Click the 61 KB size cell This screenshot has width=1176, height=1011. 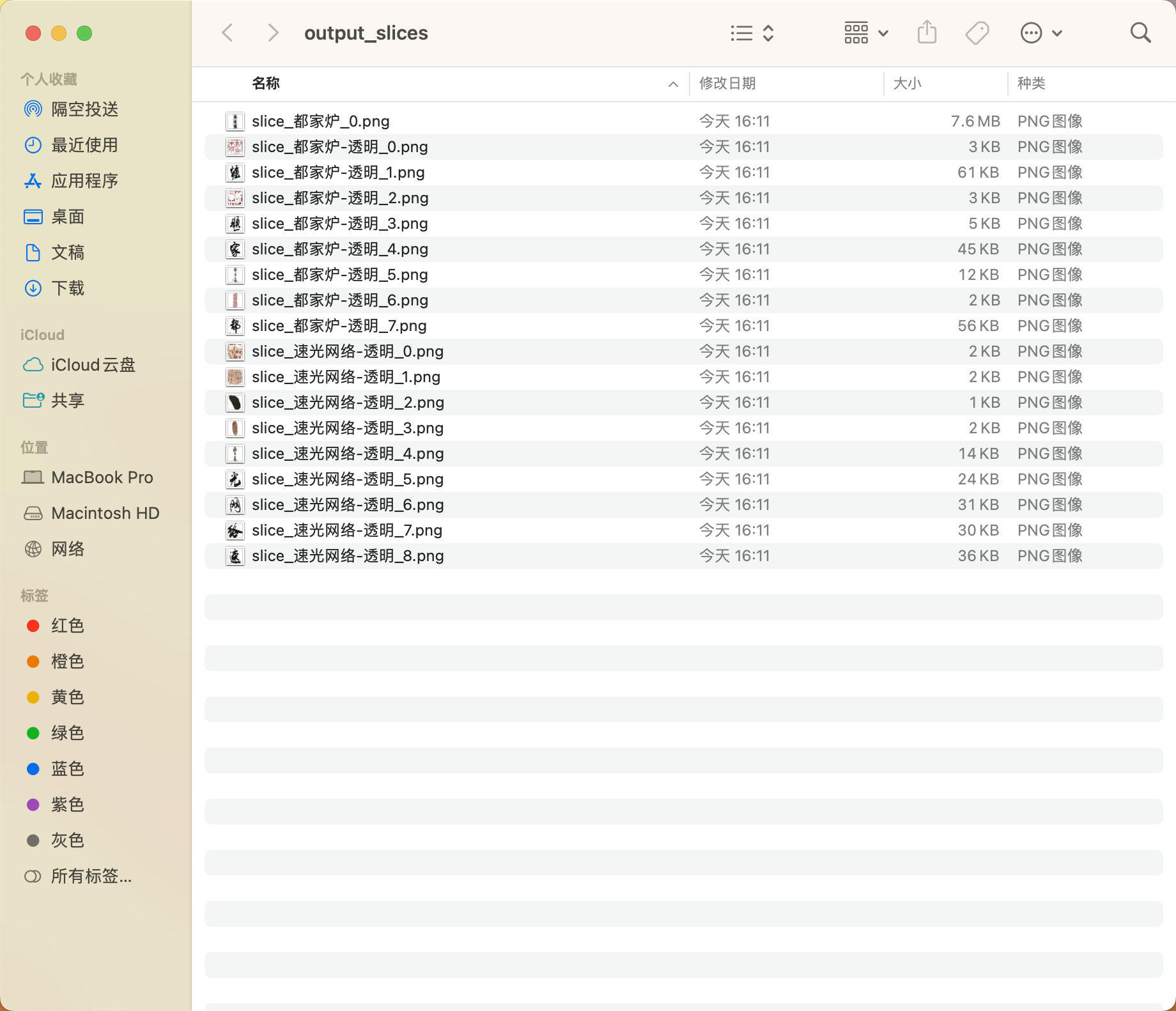pyautogui.click(x=979, y=173)
